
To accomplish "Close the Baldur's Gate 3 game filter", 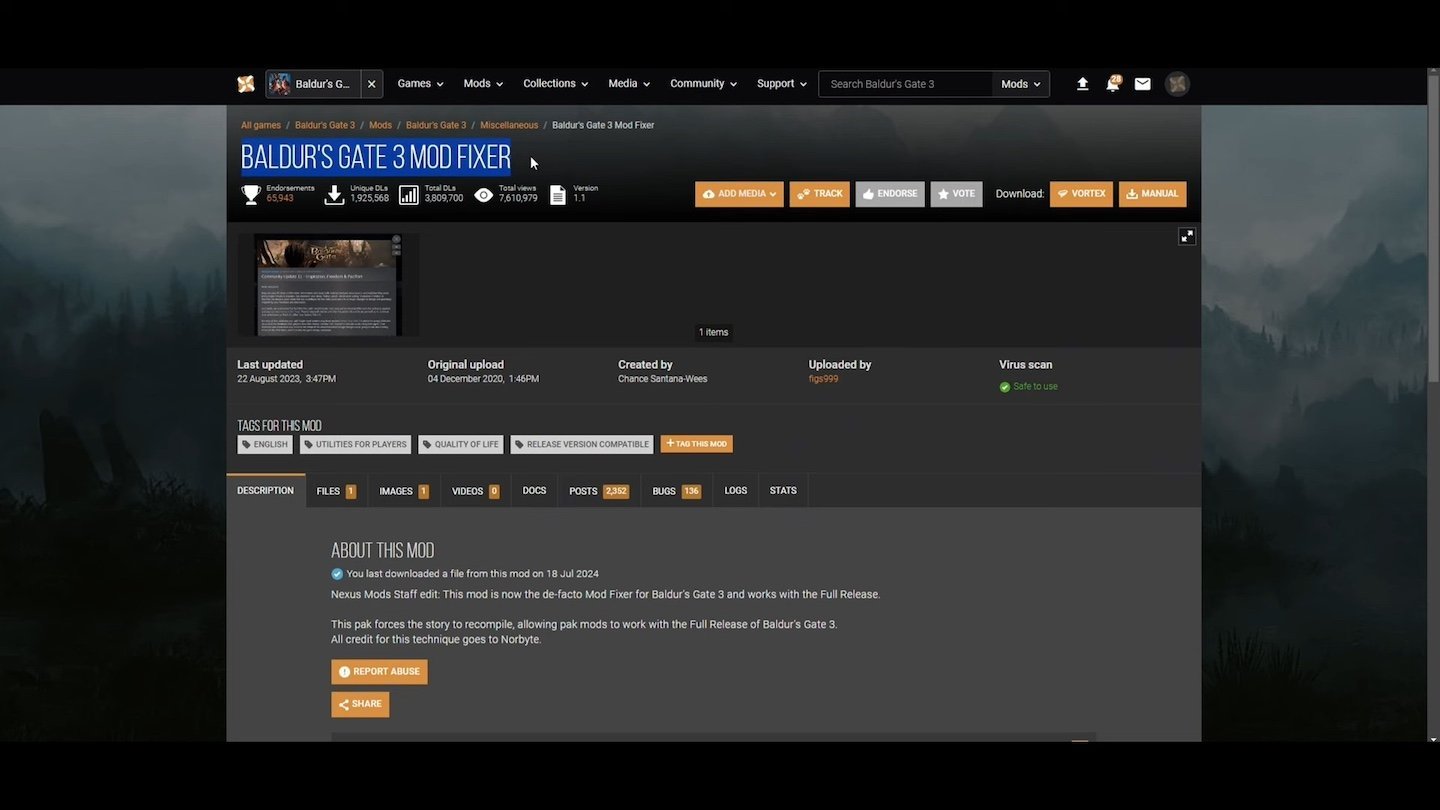I will [371, 84].
